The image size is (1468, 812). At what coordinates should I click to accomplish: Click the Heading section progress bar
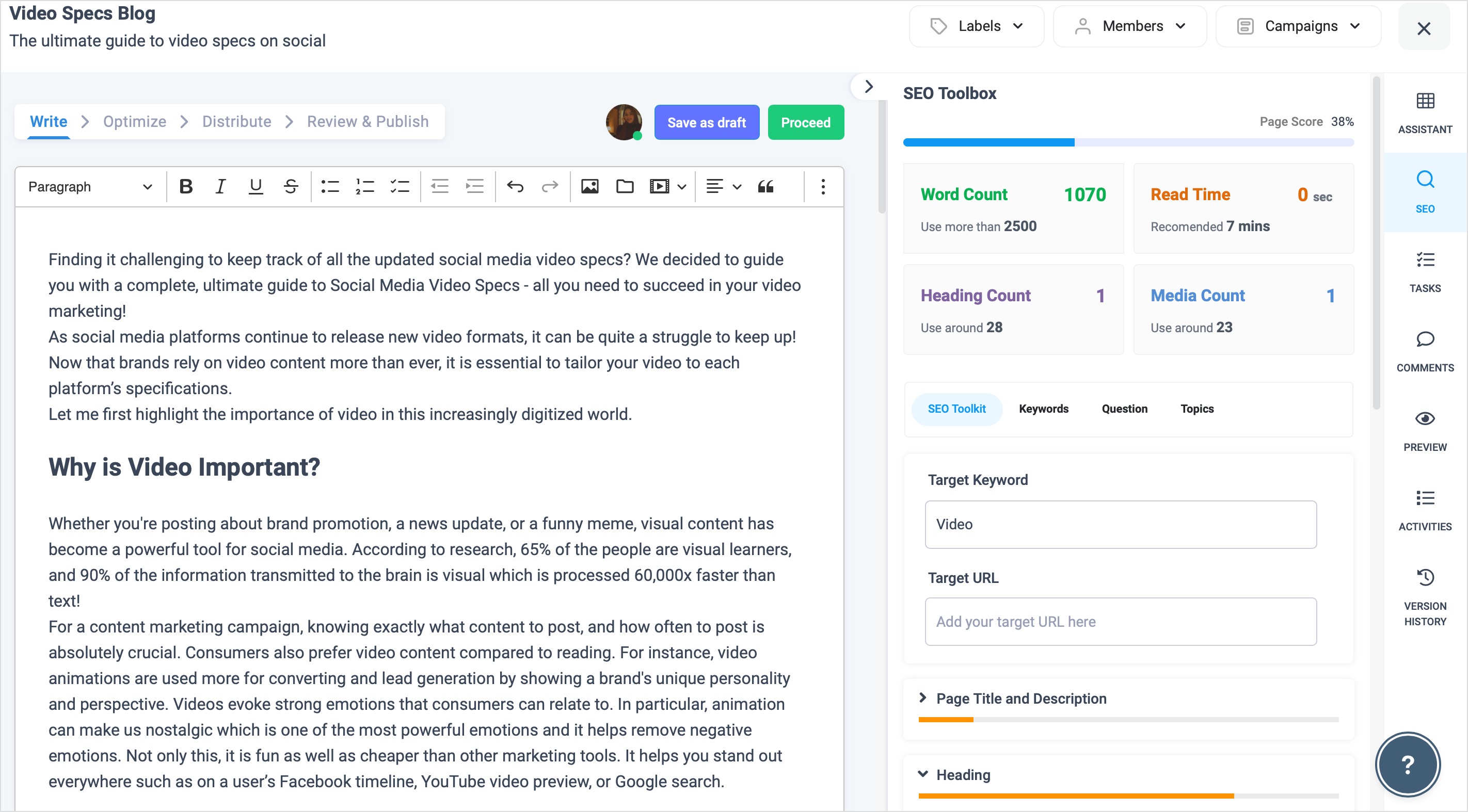point(1128,795)
